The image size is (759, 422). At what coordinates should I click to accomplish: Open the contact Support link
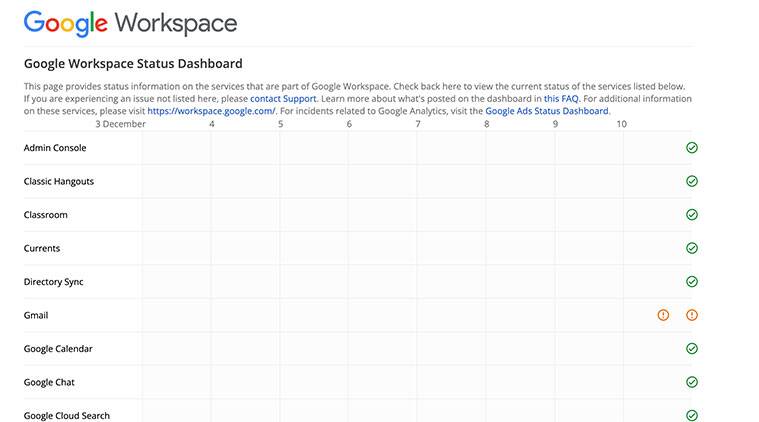click(x=283, y=99)
